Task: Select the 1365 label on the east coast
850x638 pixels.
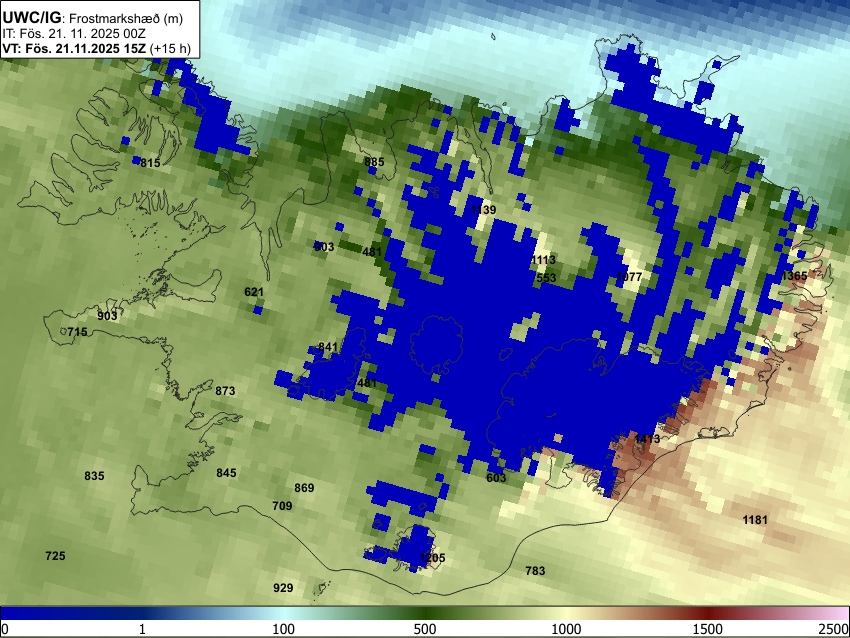Action: coord(794,276)
